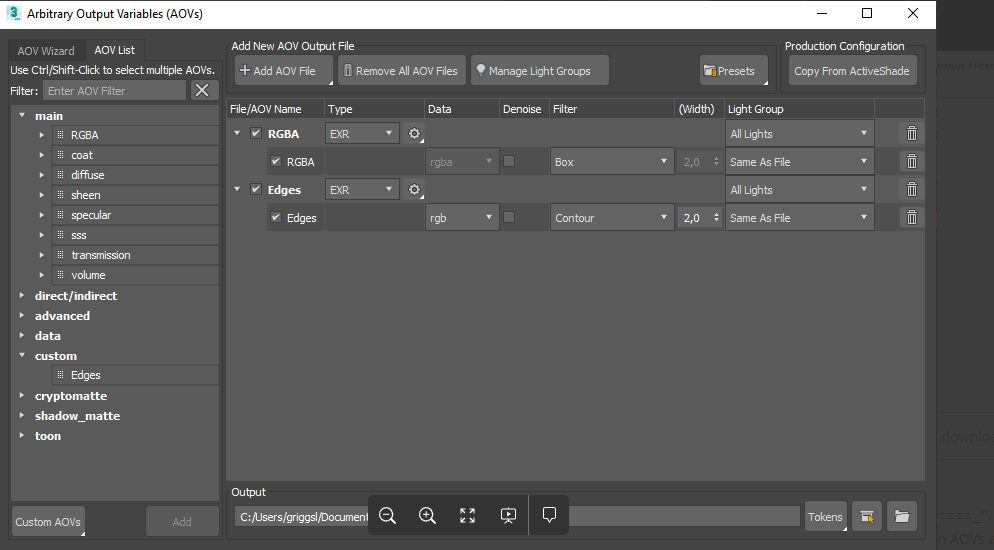
Task: Open the output folder icon
Action: (902, 516)
